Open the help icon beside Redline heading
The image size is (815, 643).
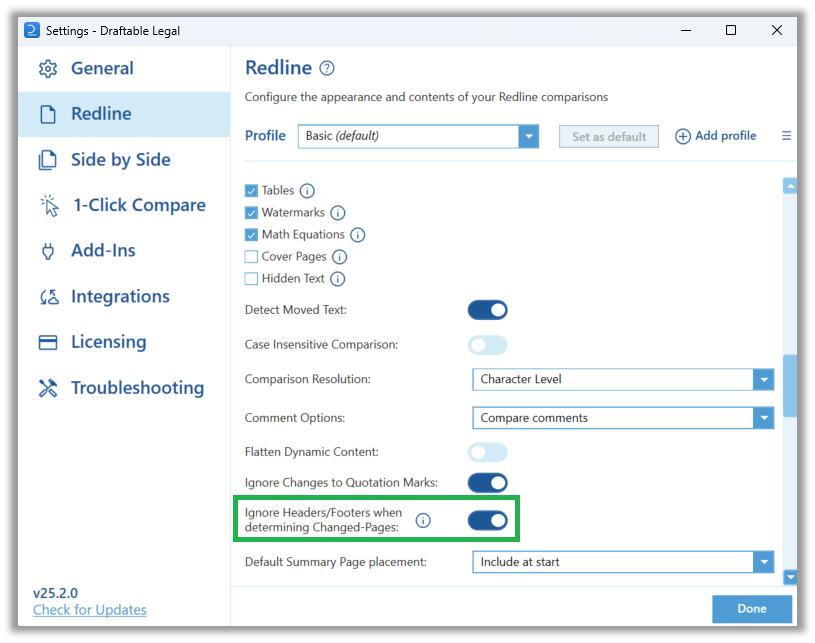point(326,68)
